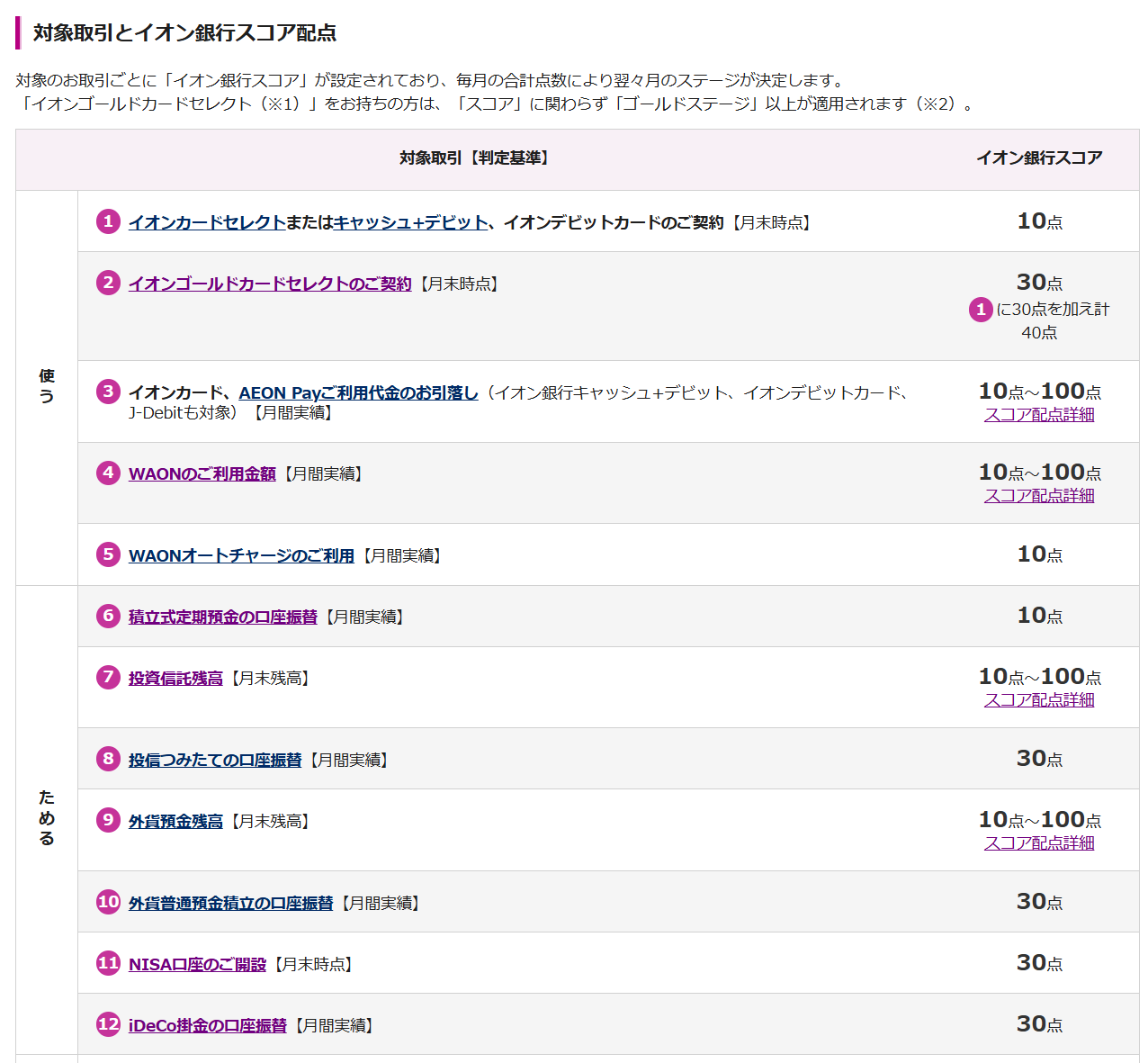
Task: Open the 投資信託残高 link
Action: point(175,678)
